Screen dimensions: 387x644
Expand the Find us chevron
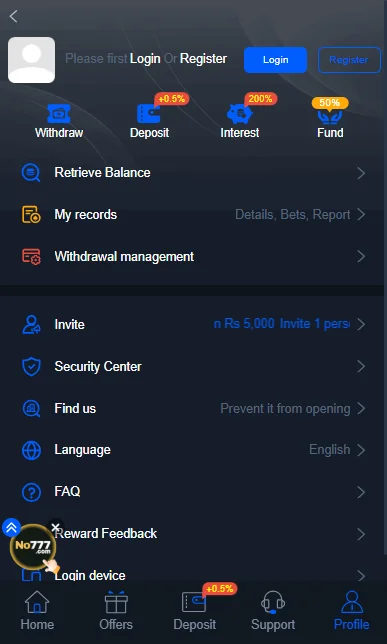tap(361, 408)
